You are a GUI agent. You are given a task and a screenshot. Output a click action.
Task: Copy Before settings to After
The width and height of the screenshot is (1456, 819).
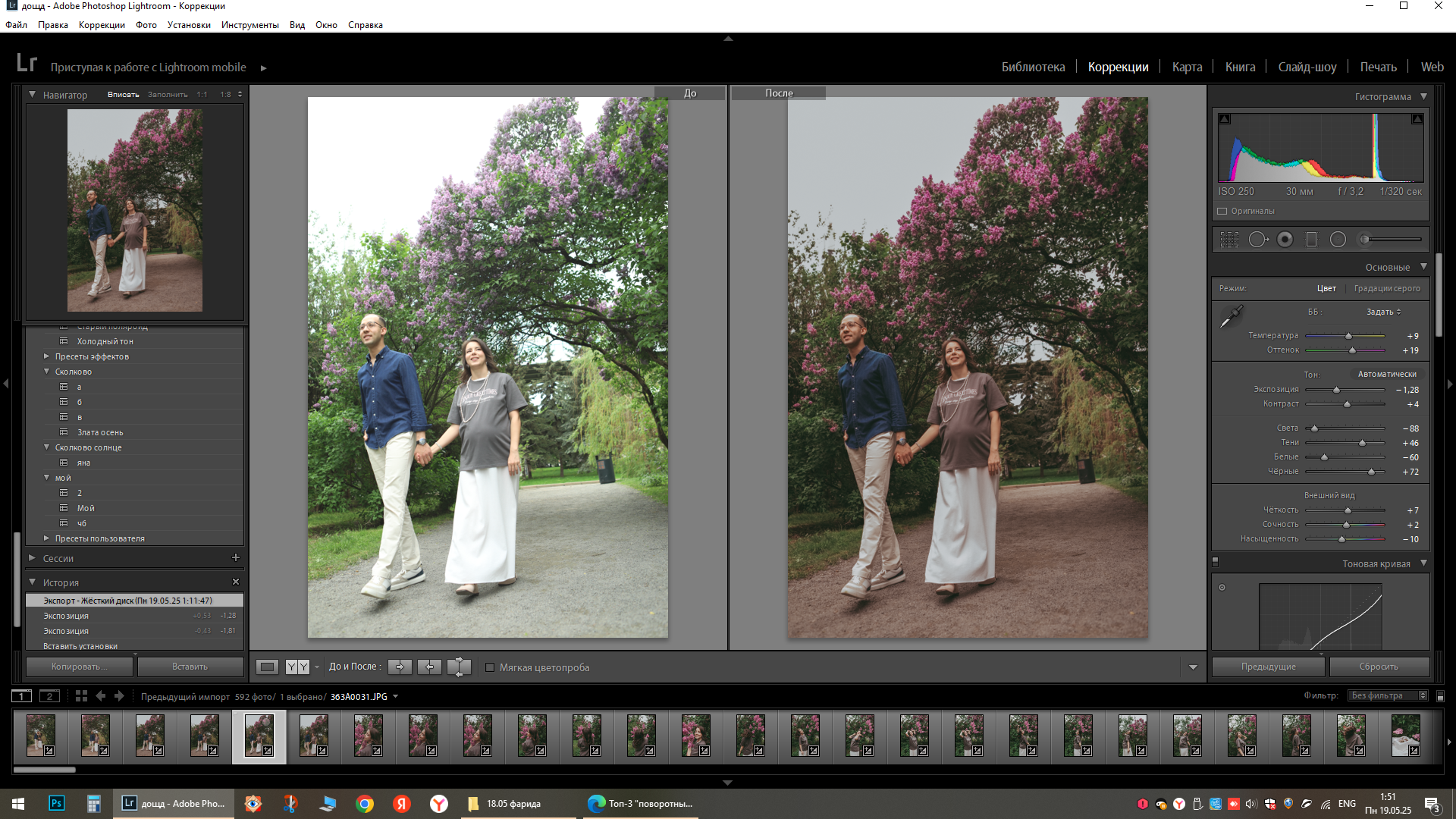[x=400, y=667]
